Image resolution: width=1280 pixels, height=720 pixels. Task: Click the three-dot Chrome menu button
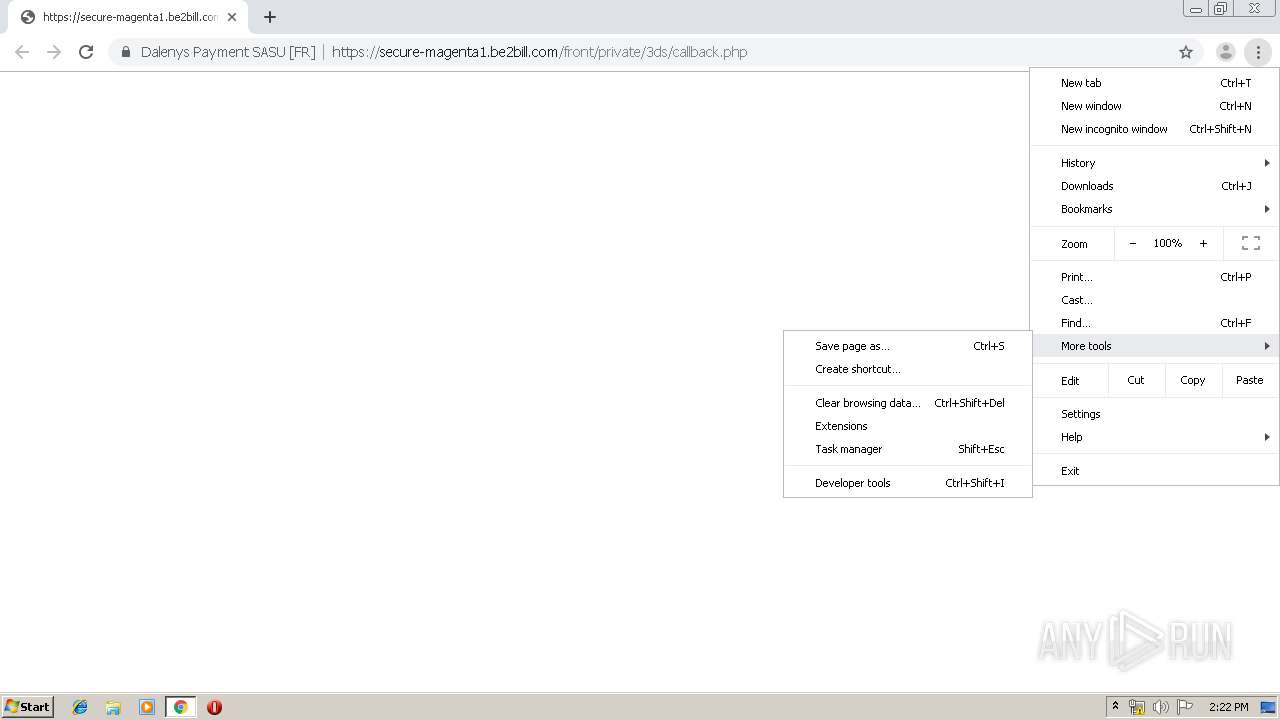coord(1258,52)
